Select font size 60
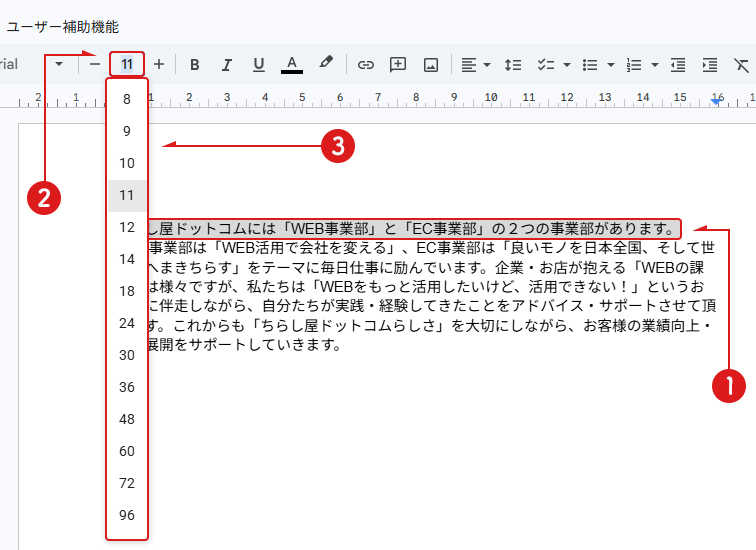 click(127, 451)
